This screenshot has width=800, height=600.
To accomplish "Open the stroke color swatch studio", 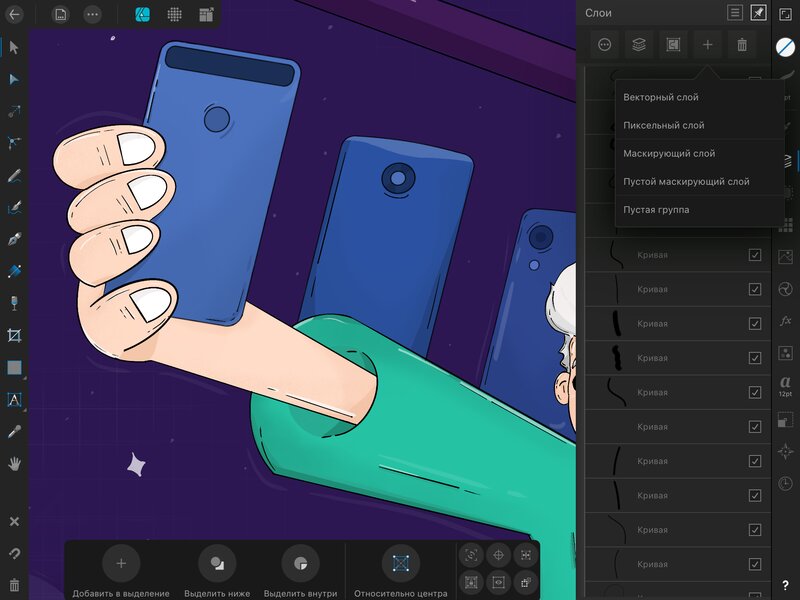I will (785, 47).
